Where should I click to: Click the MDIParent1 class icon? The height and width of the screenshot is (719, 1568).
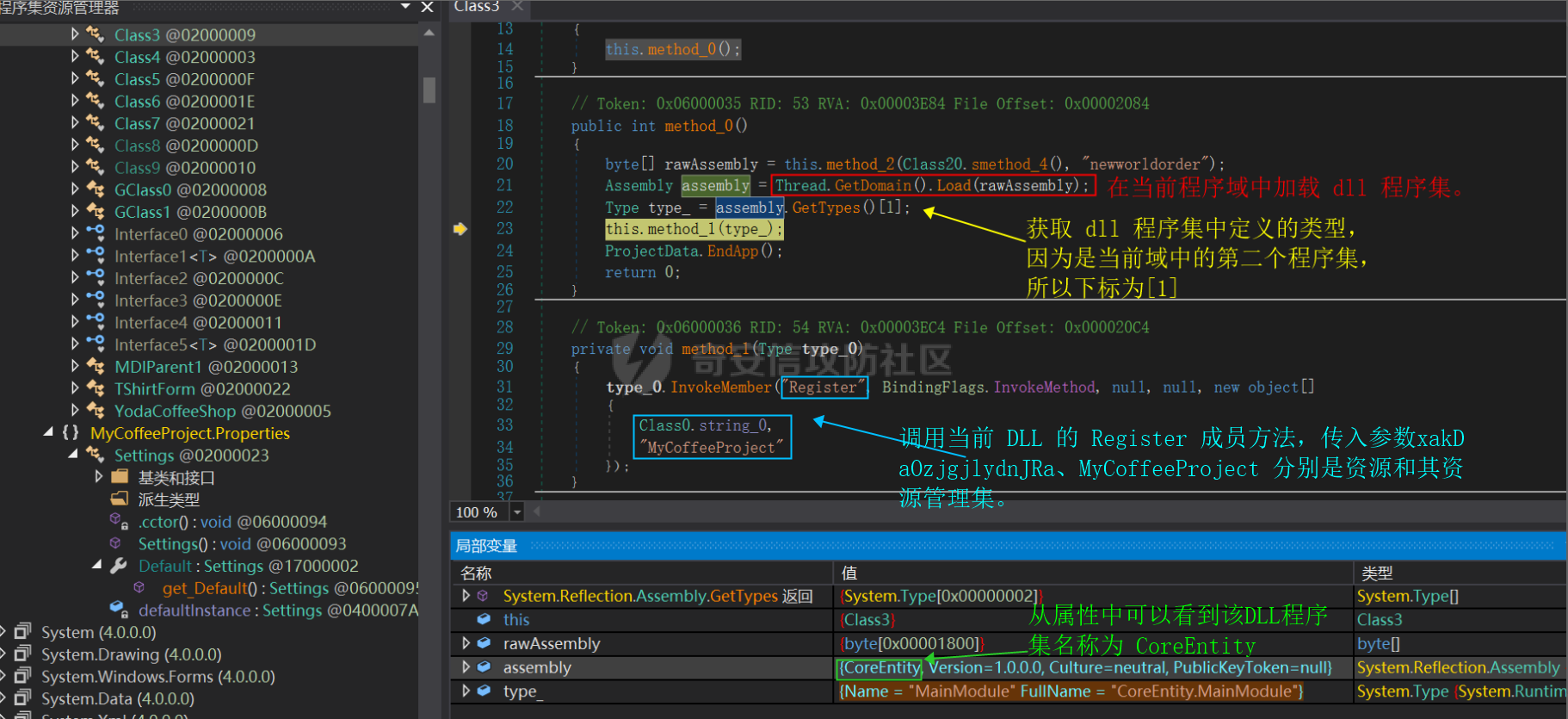pyautogui.click(x=96, y=367)
